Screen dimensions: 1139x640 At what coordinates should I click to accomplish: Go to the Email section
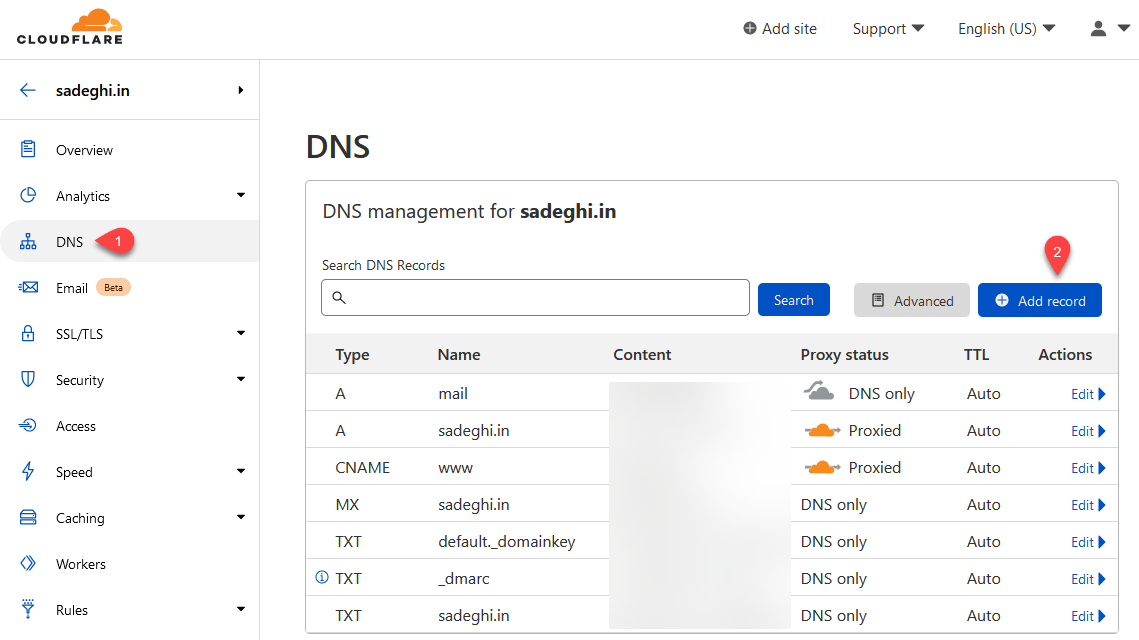point(72,288)
